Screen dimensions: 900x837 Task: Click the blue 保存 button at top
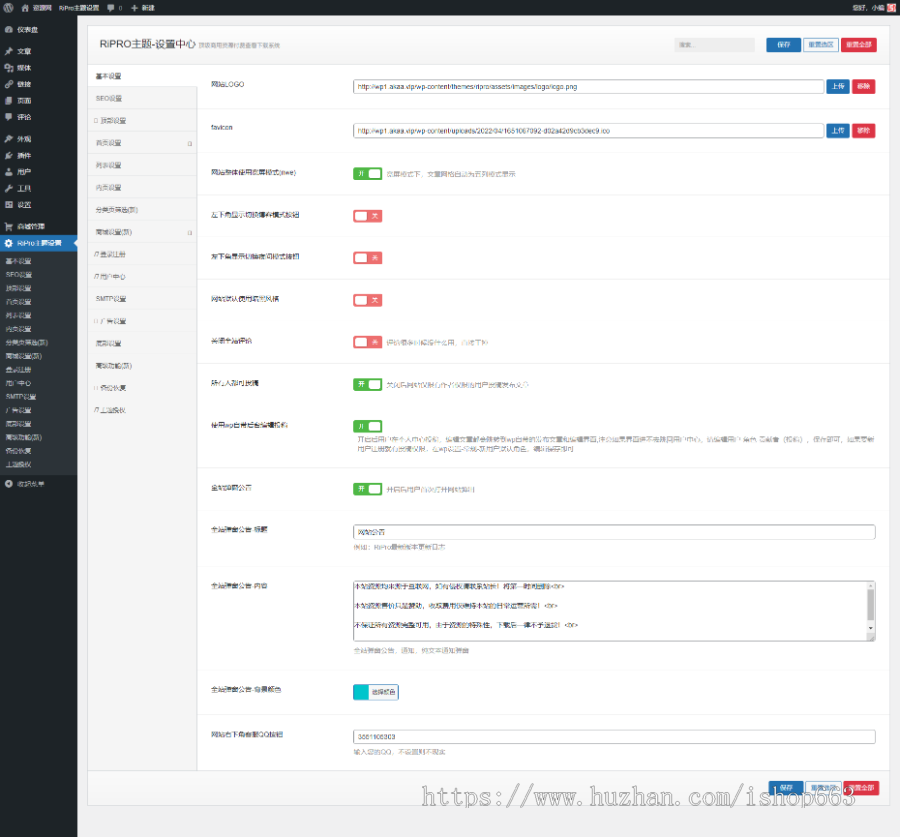click(x=783, y=45)
